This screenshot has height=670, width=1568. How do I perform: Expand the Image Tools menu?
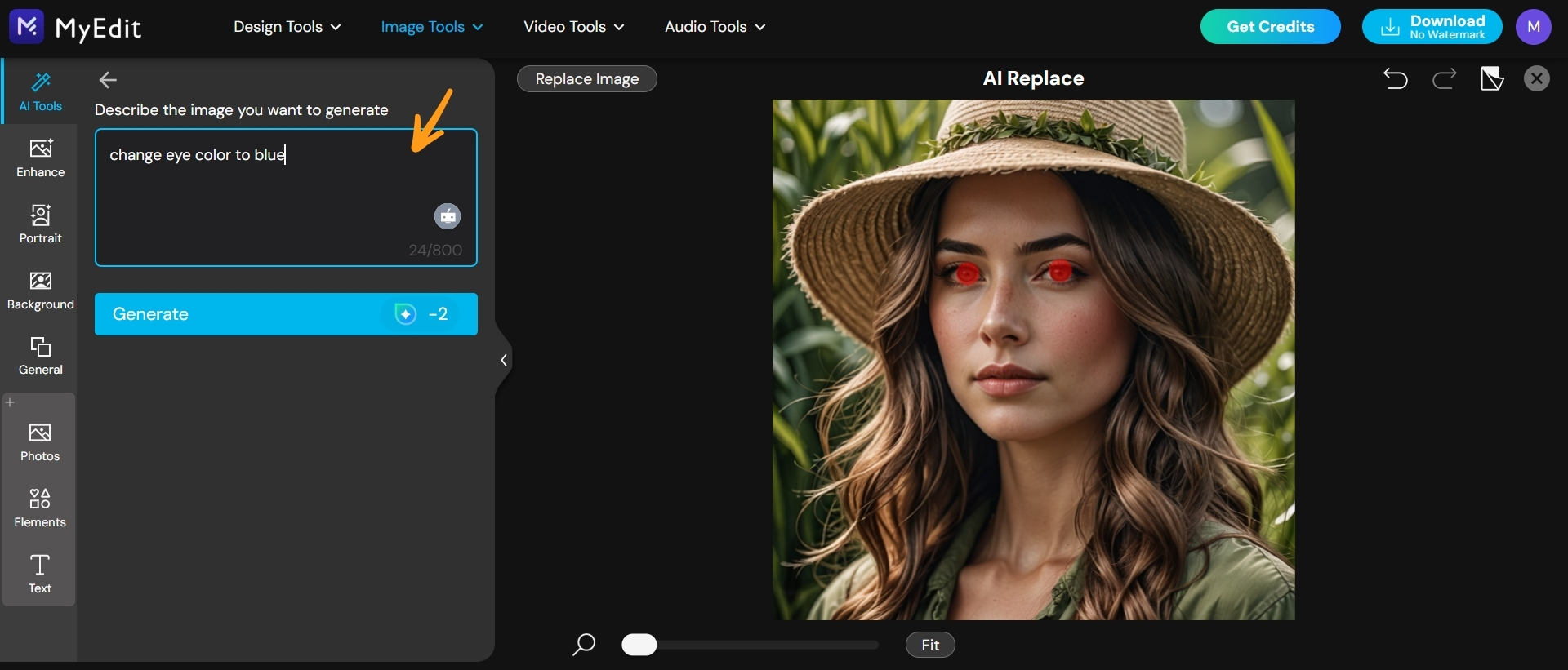[432, 27]
